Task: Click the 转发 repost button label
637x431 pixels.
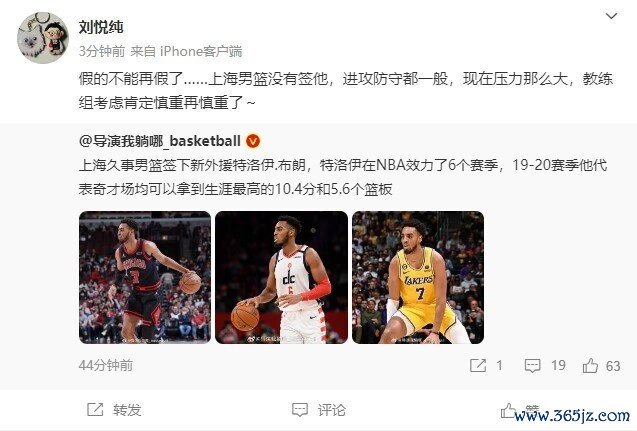Action: [x=127, y=409]
